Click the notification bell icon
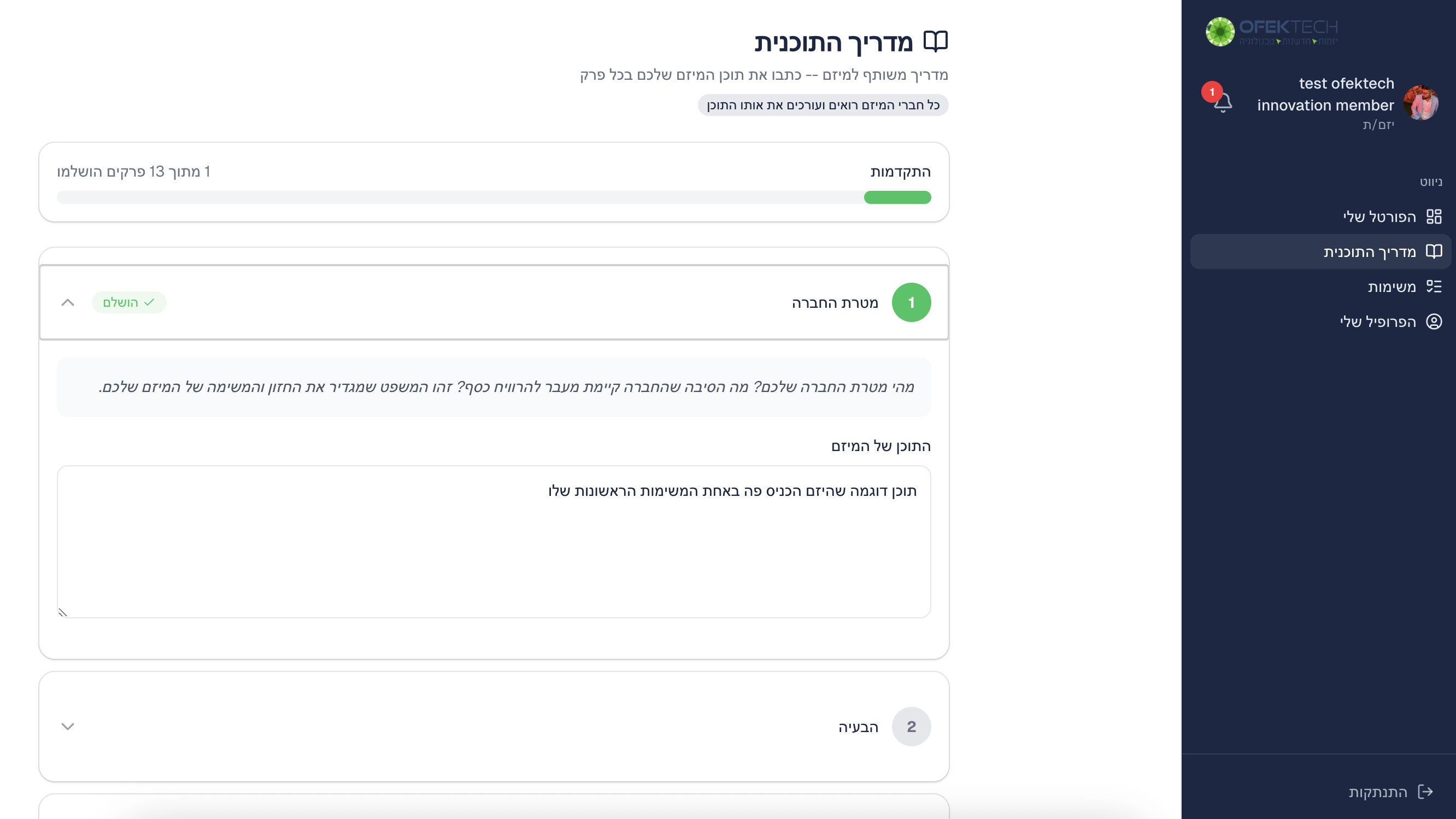 pyautogui.click(x=1222, y=103)
